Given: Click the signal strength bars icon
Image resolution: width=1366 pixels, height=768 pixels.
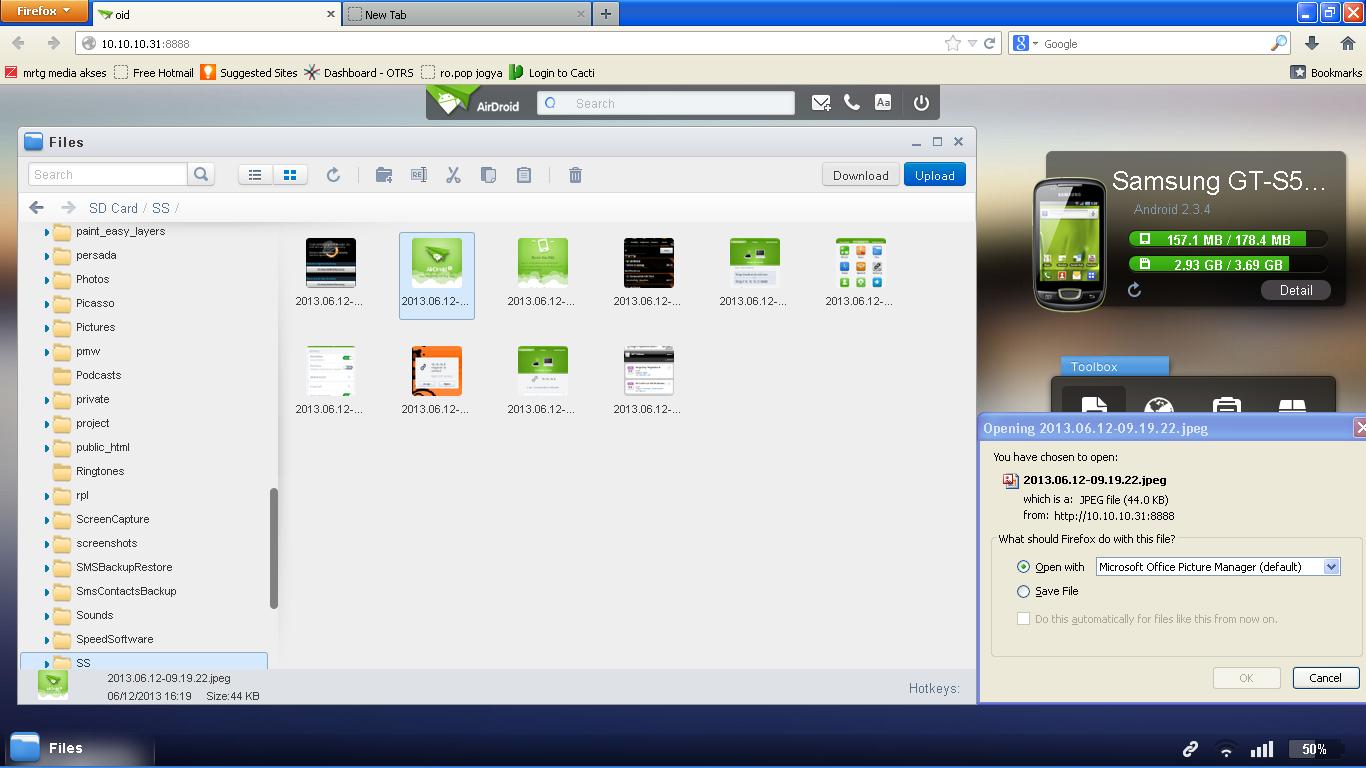Looking at the screenshot, I should pos(1262,749).
